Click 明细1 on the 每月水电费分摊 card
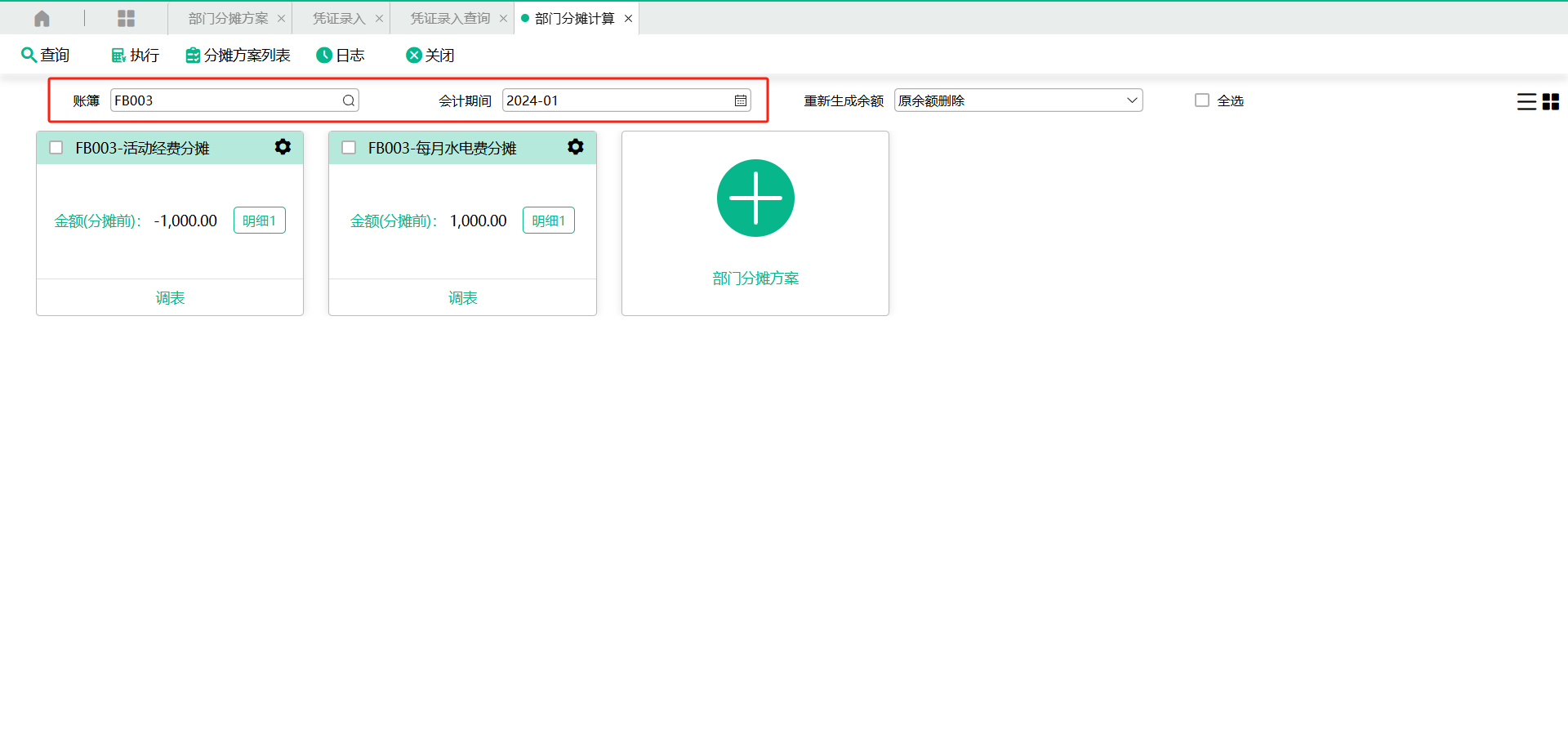This screenshot has width=1568, height=731. pyautogui.click(x=549, y=221)
